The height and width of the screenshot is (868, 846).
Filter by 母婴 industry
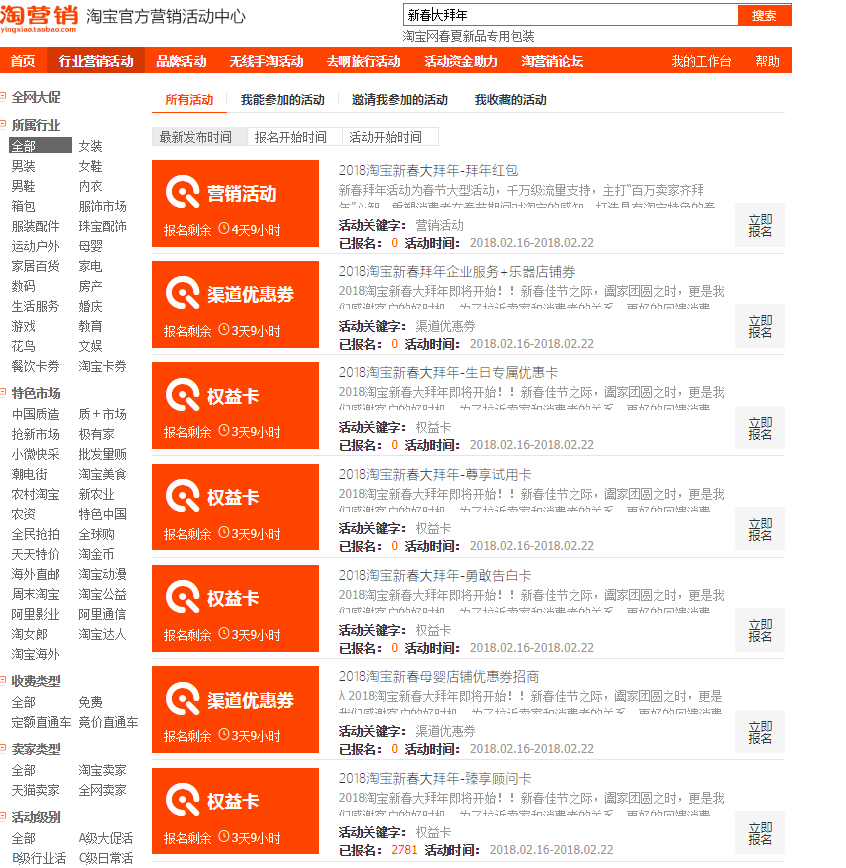[x=90, y=246]
